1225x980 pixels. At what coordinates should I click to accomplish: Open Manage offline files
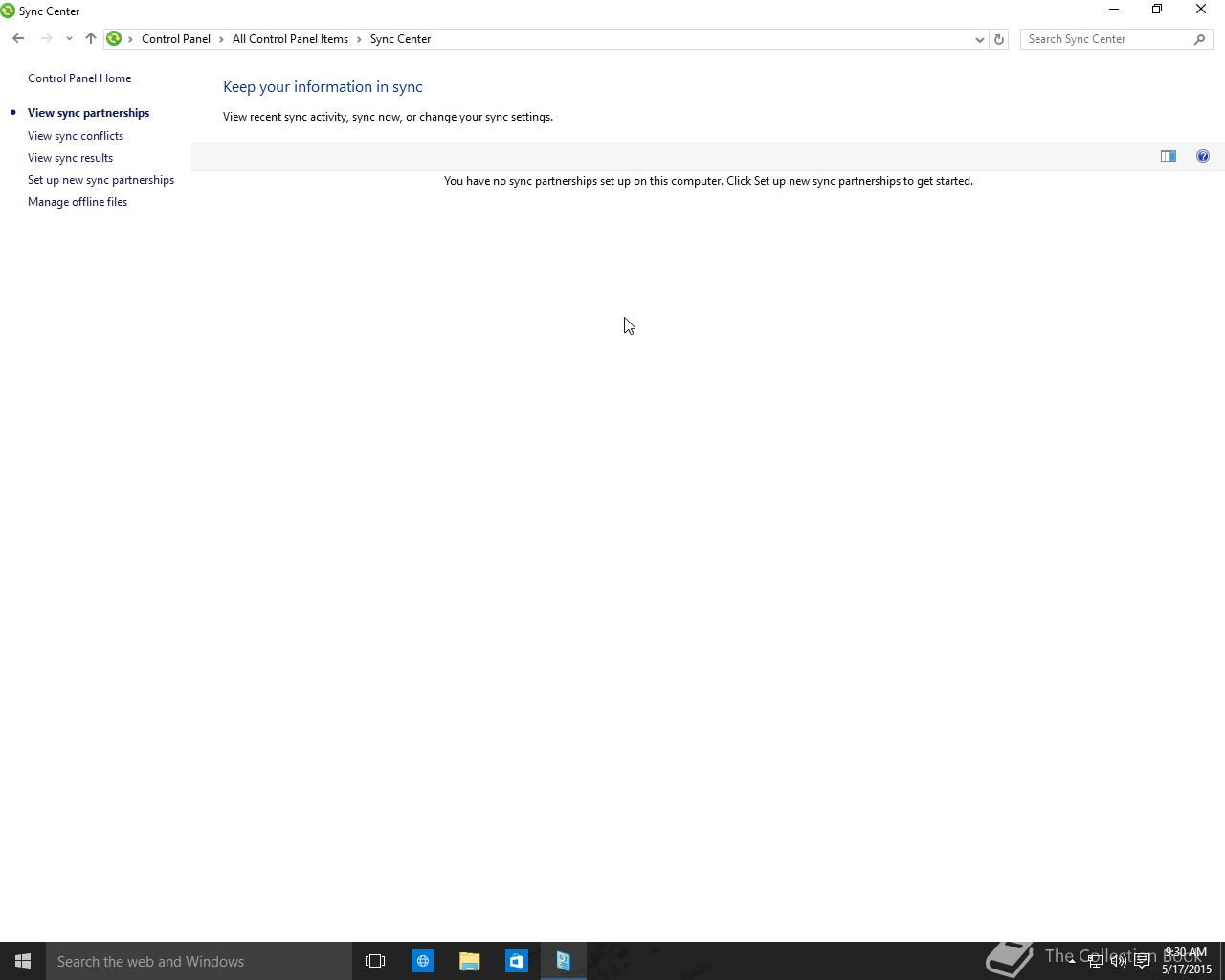point(78,202)
